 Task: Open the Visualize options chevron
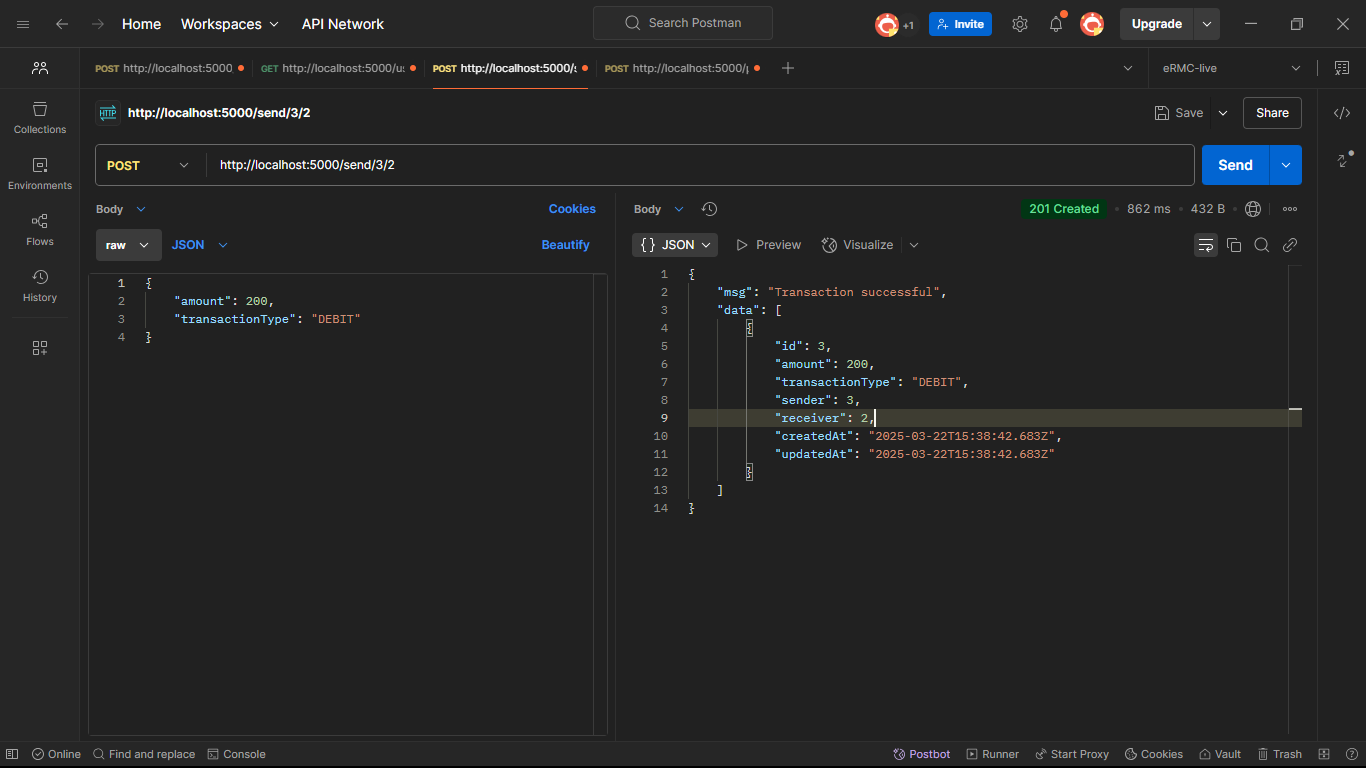[x=913, y=245]
